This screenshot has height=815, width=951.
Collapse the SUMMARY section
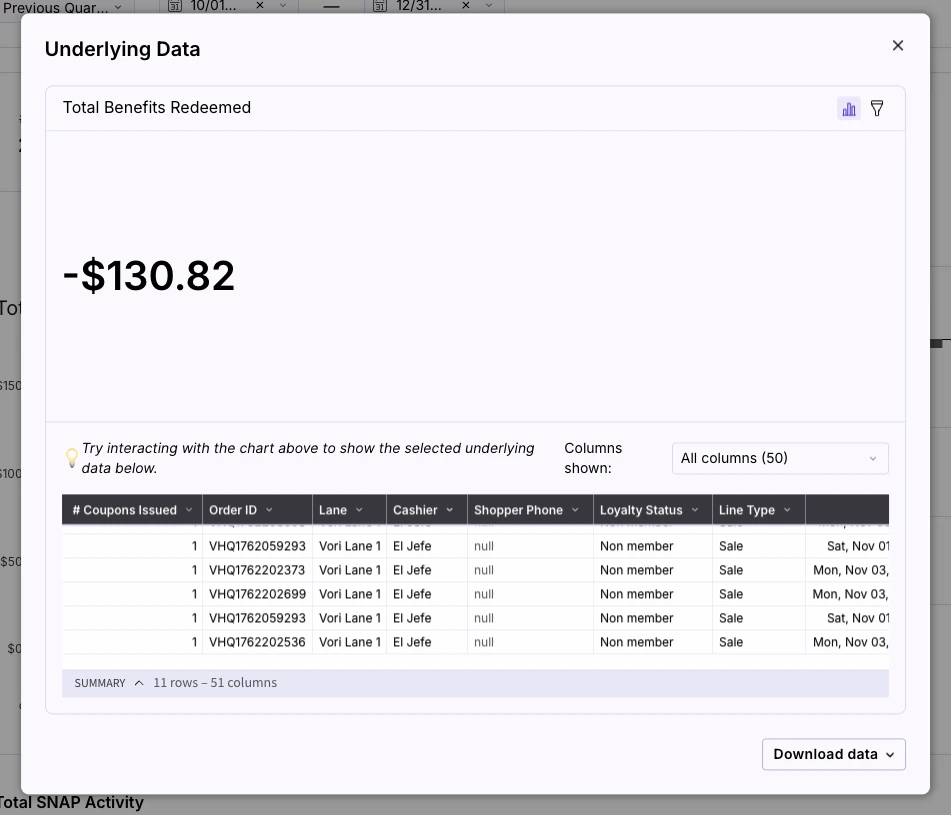pyautogui.click(x=138, y=682)
